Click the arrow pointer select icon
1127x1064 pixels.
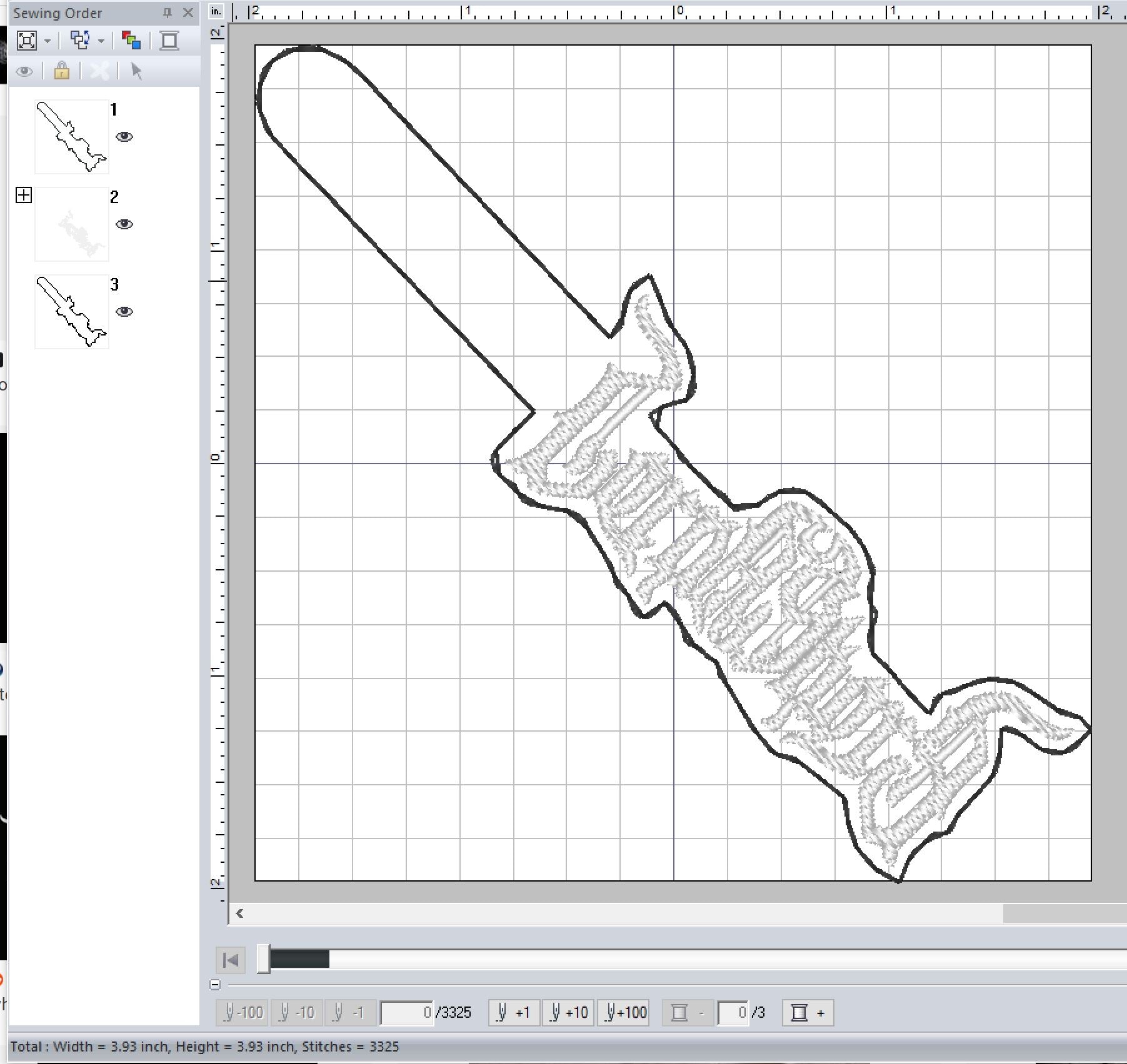[x=136, y=71]
